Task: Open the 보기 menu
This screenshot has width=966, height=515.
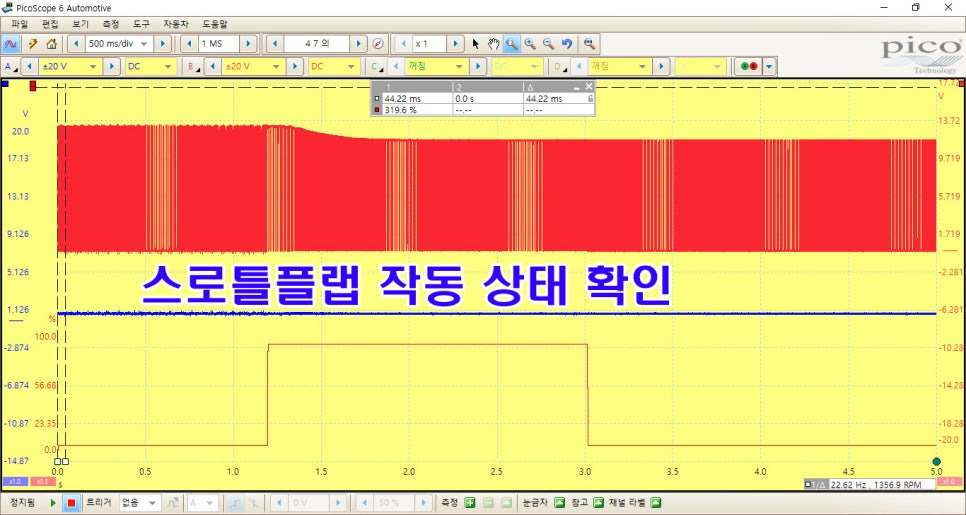Action: (x=80, y=25)
